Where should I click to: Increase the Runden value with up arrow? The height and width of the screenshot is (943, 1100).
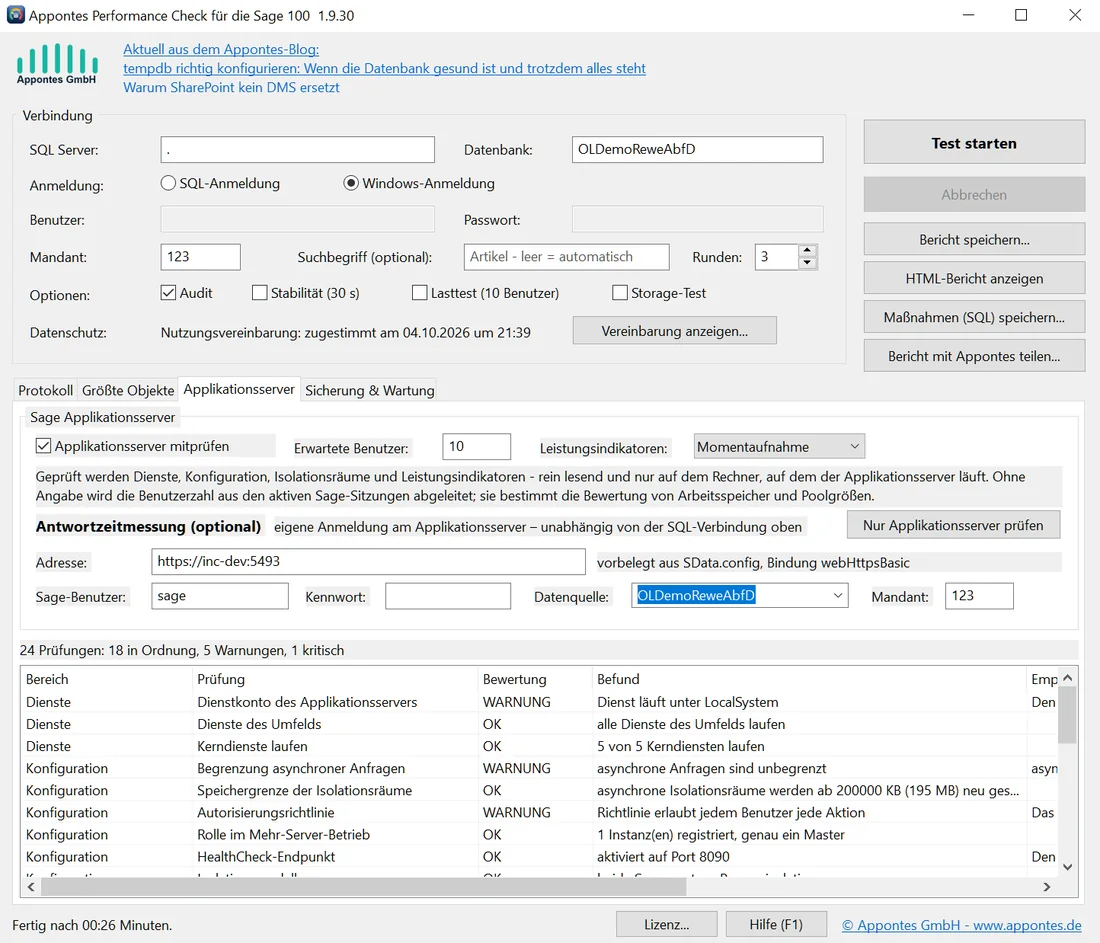coord(807,250)
